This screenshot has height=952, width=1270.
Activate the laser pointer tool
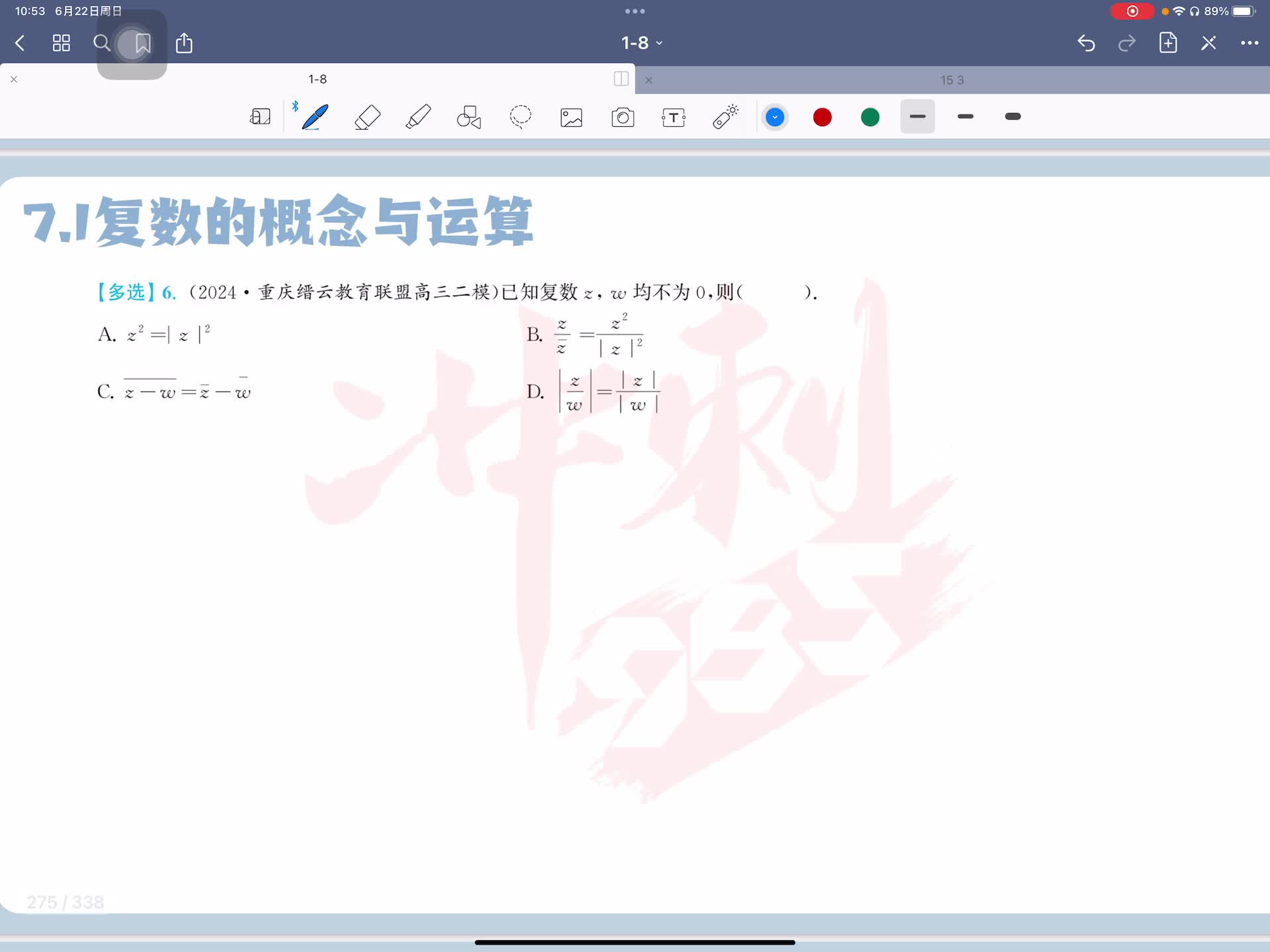coord(725,117)
